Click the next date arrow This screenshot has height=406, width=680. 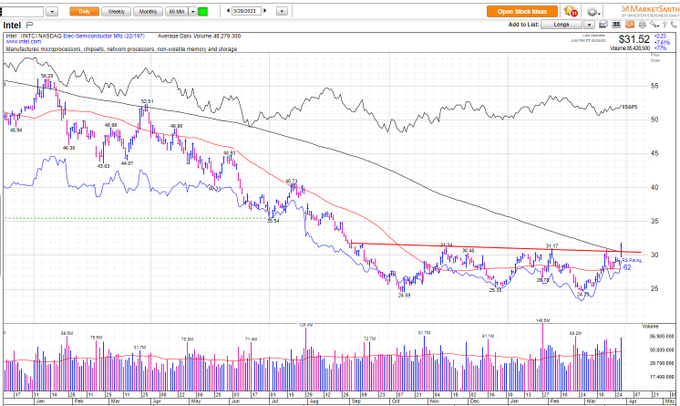tap(265, 11)
